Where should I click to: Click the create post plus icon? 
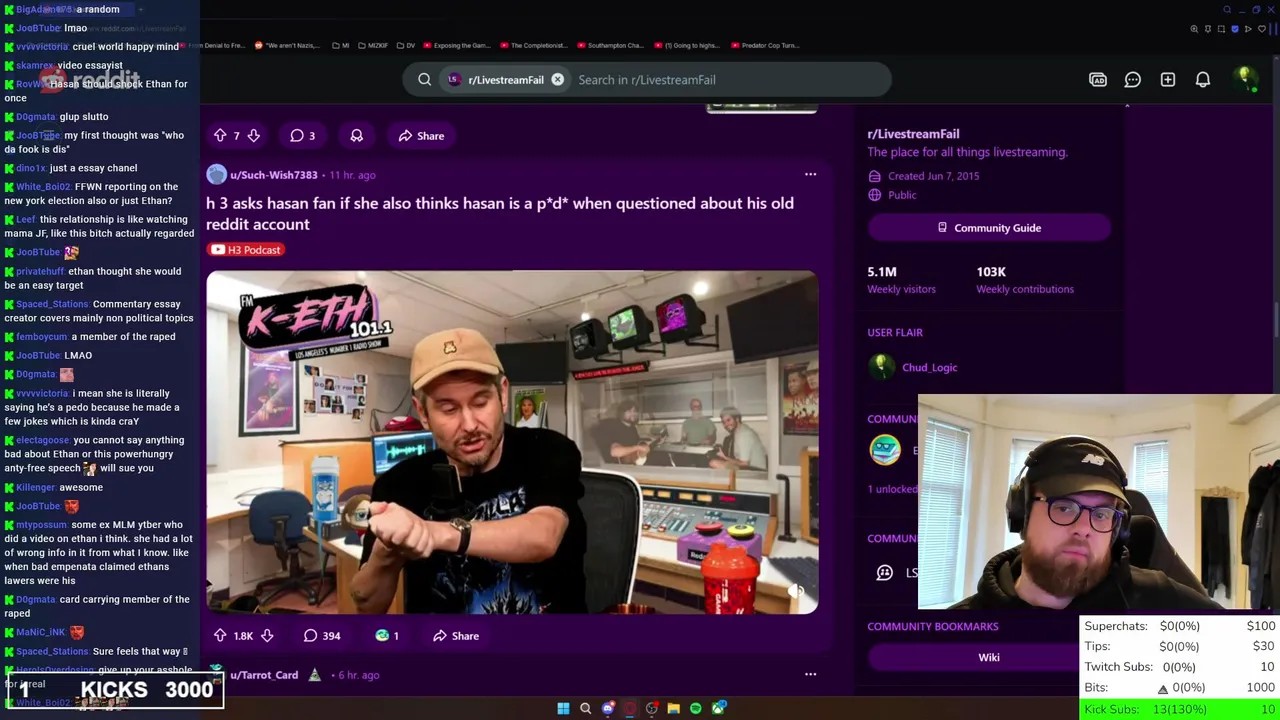(x=1167, y=80)
